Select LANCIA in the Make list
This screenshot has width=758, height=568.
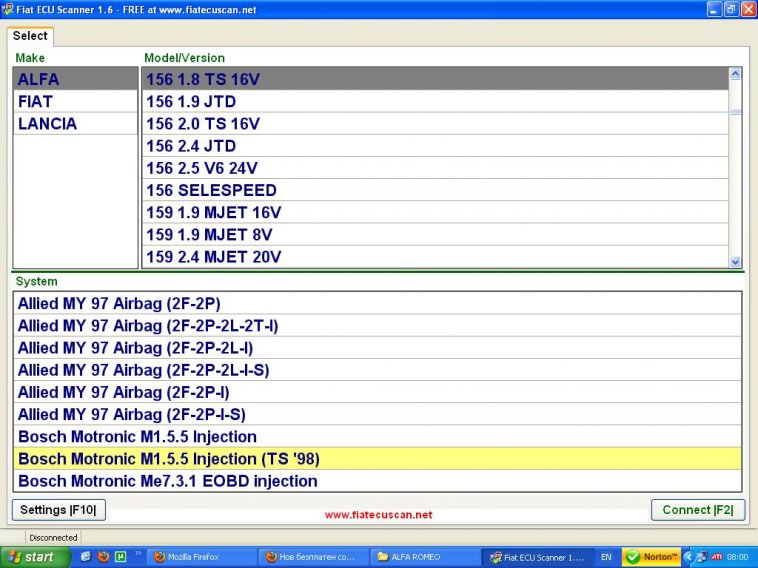click(x=75, y=124)
